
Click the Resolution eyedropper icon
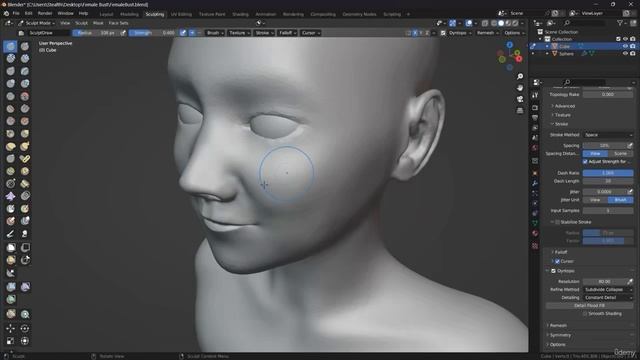point(630,282)
